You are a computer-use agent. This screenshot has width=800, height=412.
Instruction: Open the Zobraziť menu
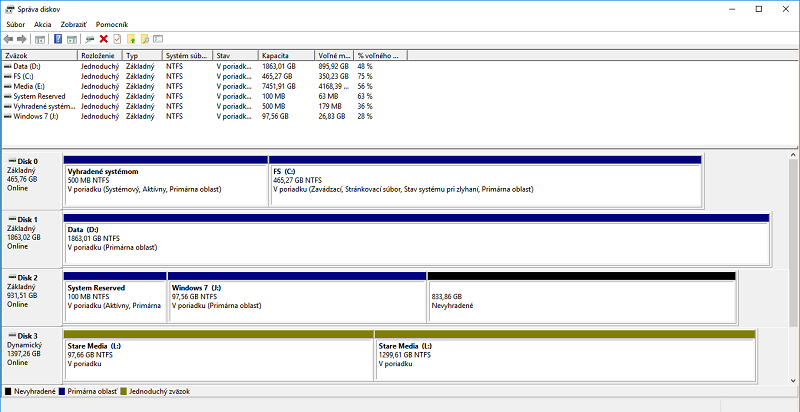pos(73,24)
